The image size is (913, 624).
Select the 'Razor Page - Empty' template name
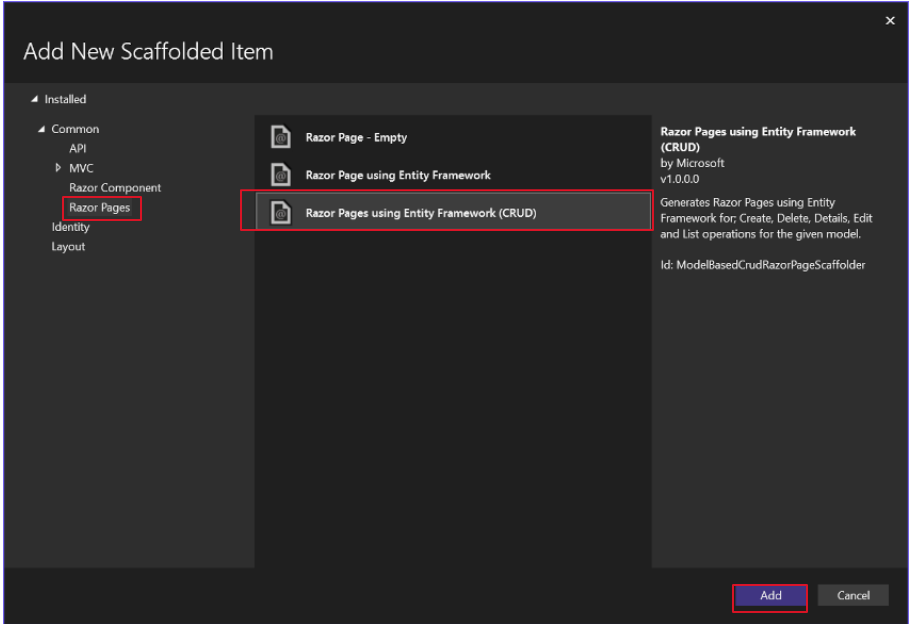[356, 138]
